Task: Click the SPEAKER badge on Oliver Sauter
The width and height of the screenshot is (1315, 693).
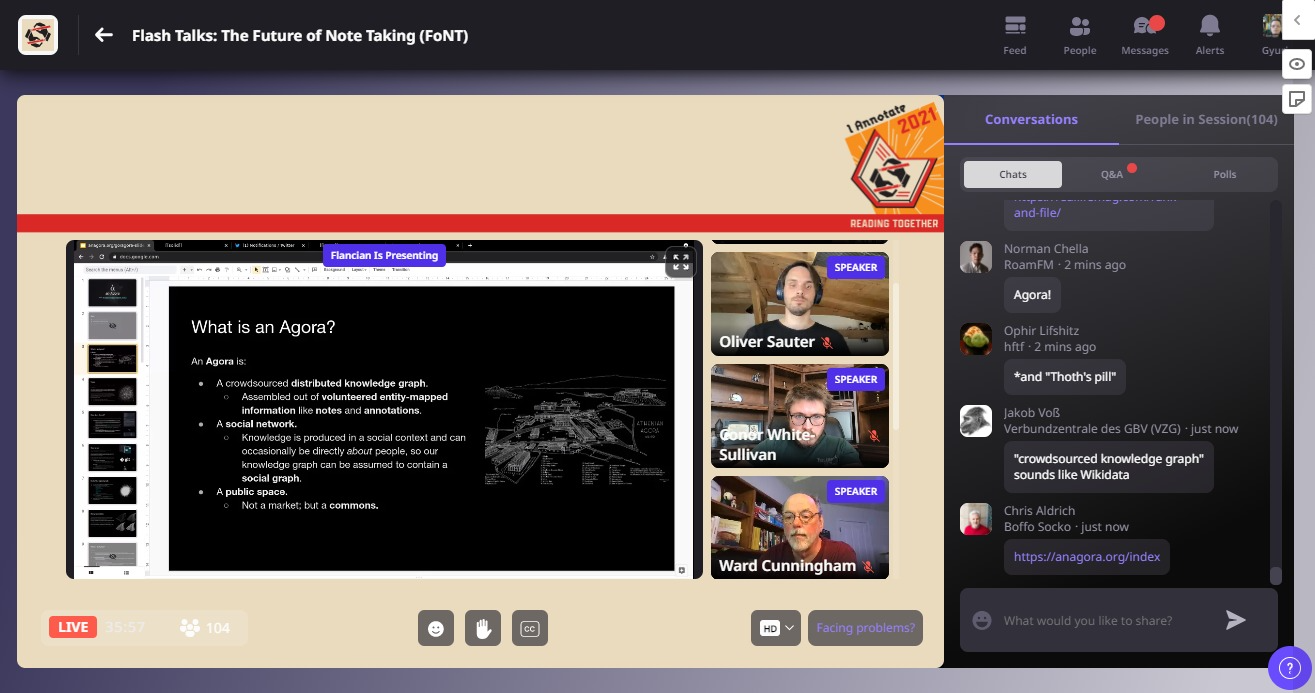Action: click(856, 267)
